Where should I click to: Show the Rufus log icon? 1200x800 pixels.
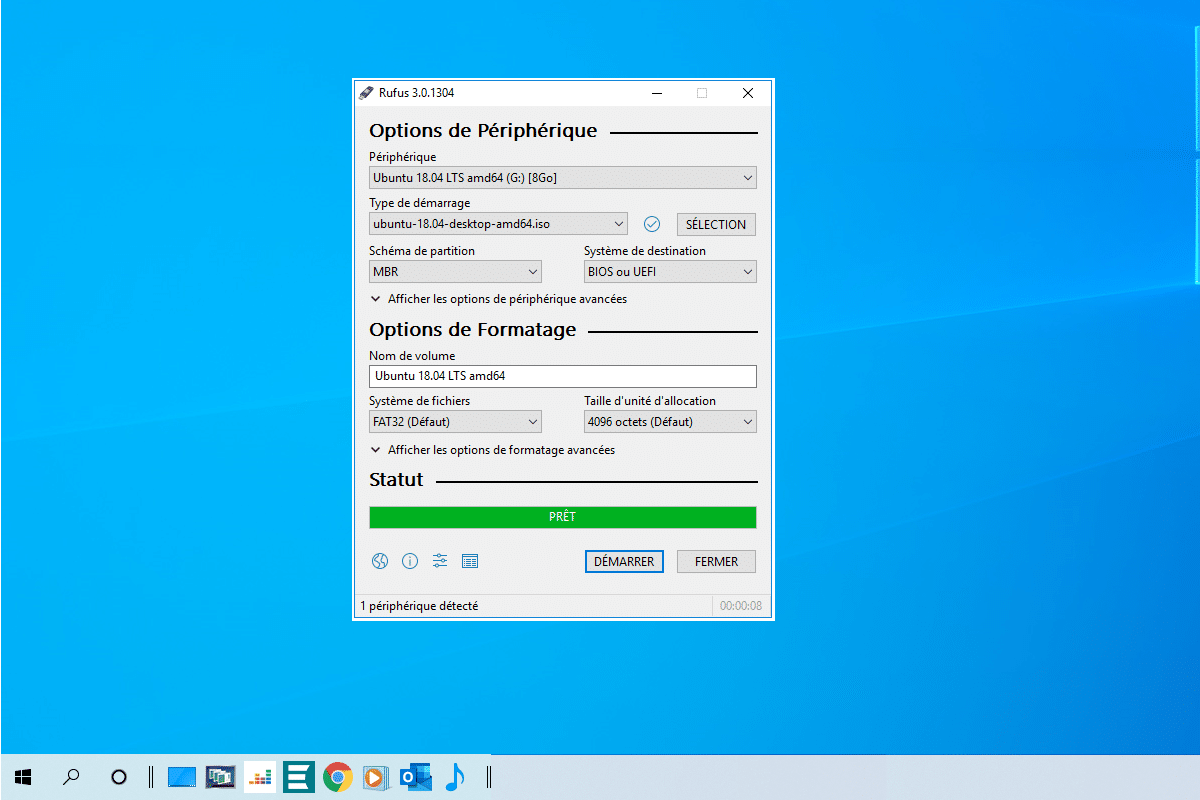click(470, 561)
